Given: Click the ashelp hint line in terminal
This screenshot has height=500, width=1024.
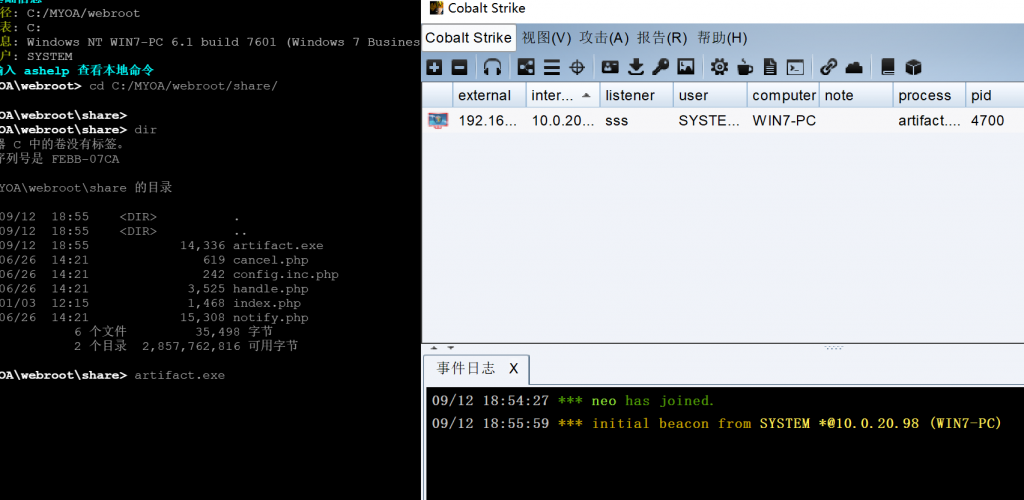Looking at the screenshot, I should click(x=77, y=70).
